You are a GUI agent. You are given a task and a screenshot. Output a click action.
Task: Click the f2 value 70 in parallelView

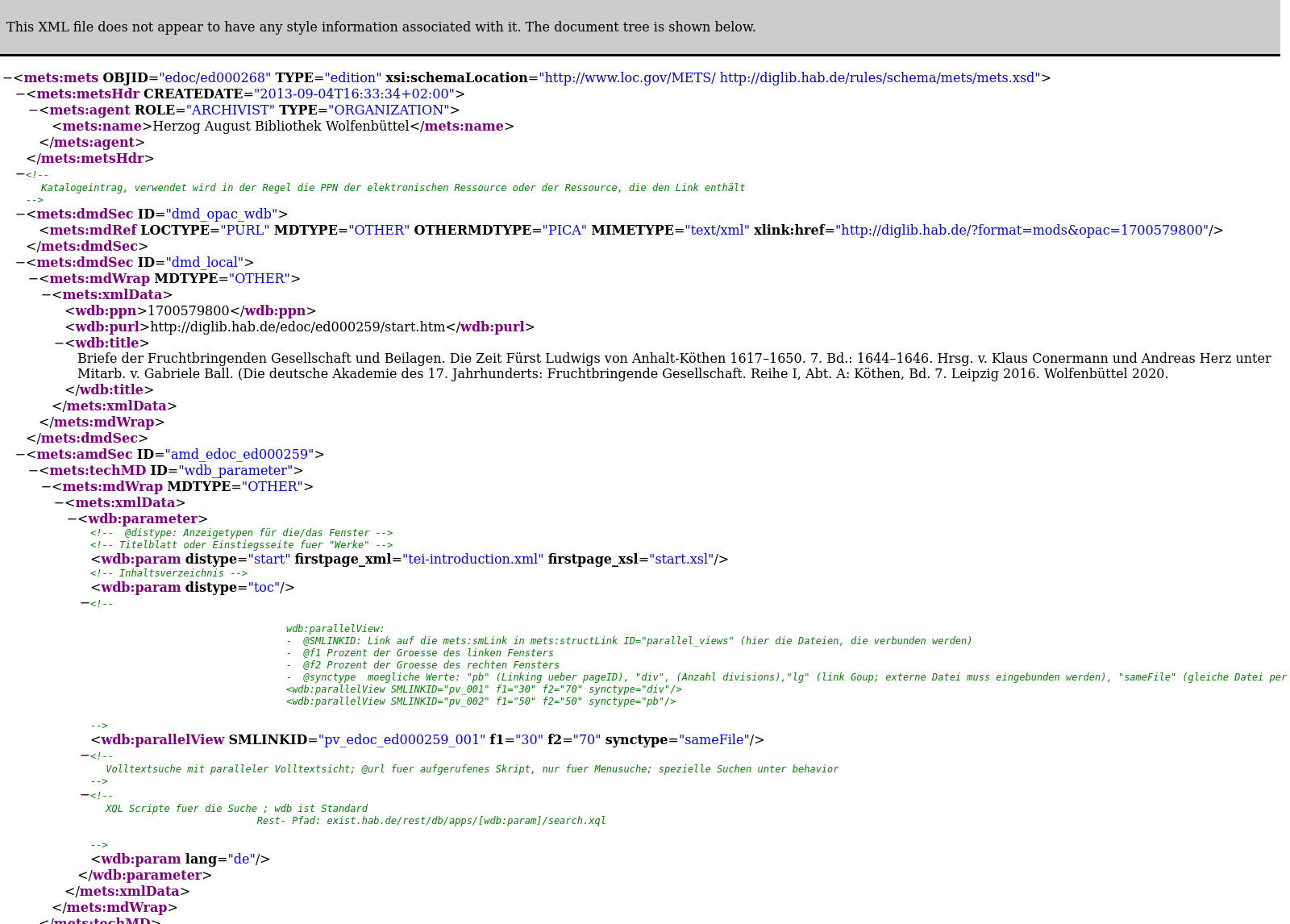(x=587, y=740)
